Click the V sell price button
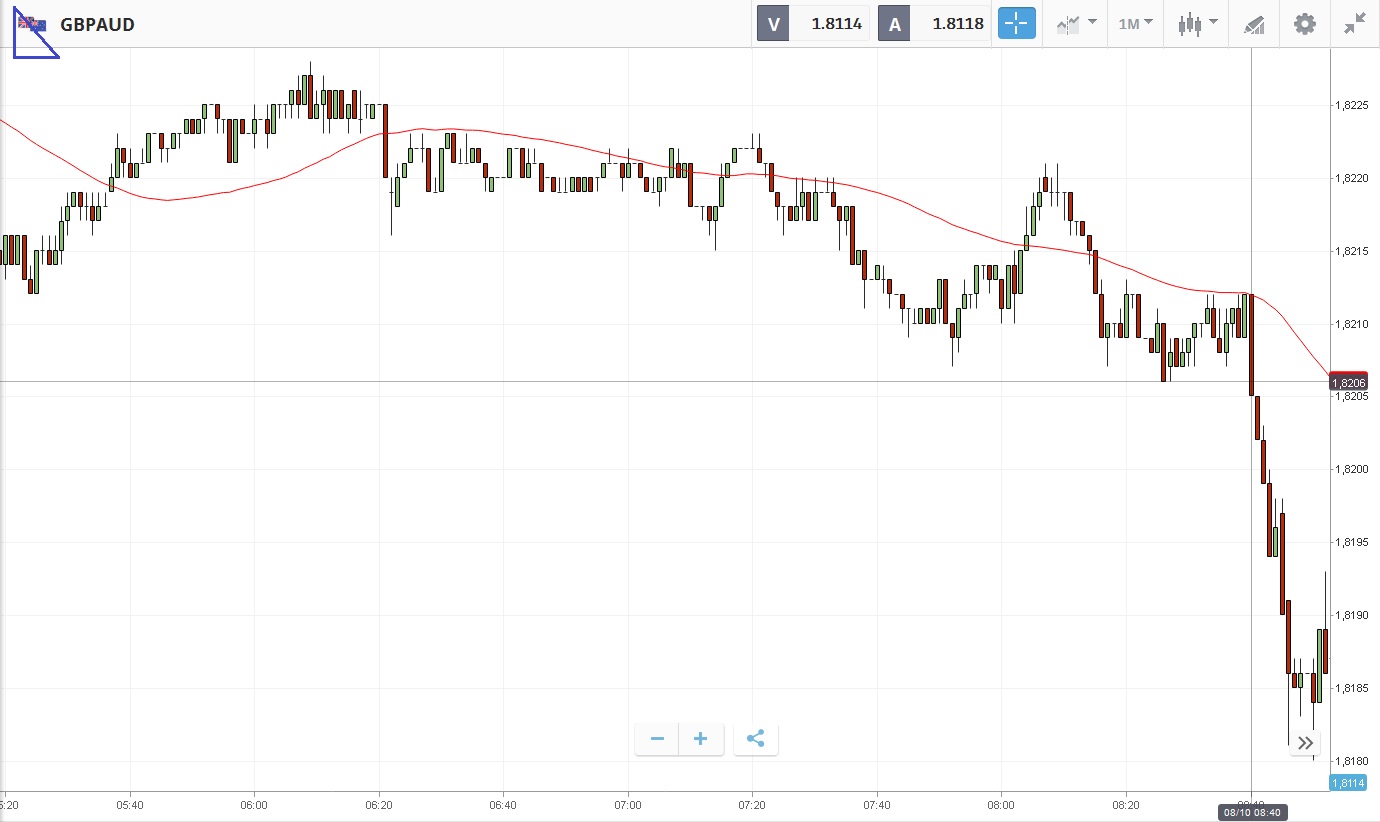 pyautogui.click(x=814, y=24)
